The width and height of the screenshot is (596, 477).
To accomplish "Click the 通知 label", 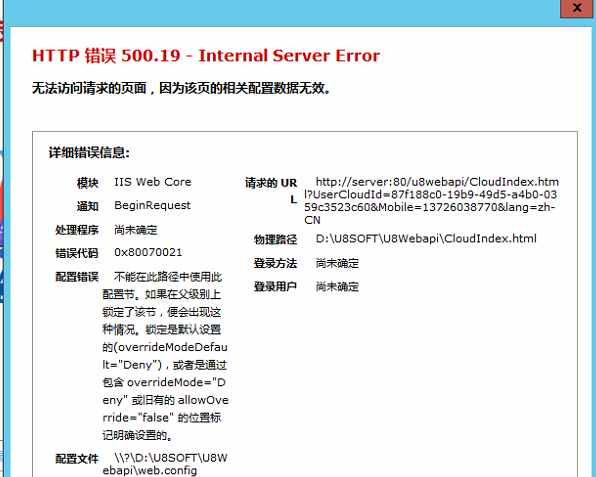I will point(87,206).
